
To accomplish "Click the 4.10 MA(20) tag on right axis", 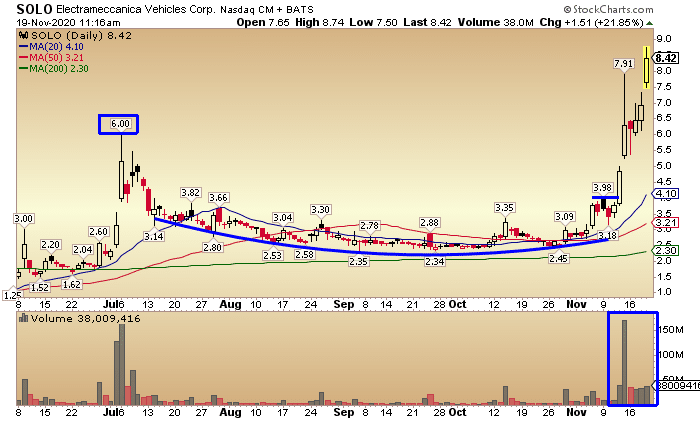I will click(665, 194).
